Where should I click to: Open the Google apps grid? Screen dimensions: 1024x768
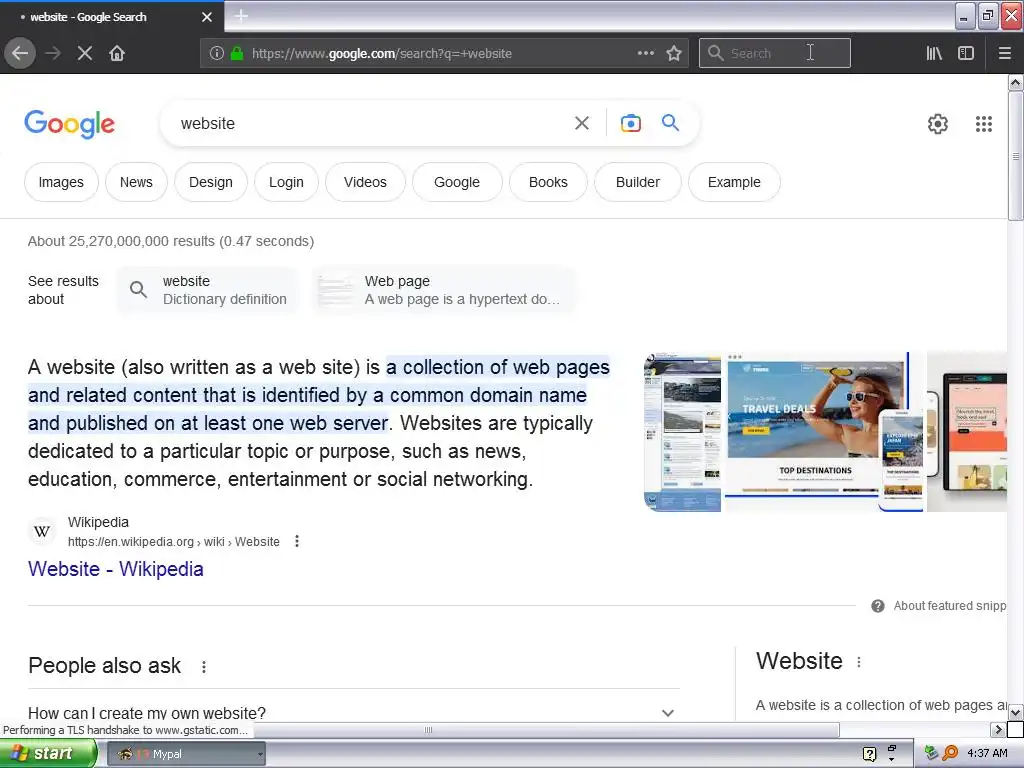(x=984, y=123)
